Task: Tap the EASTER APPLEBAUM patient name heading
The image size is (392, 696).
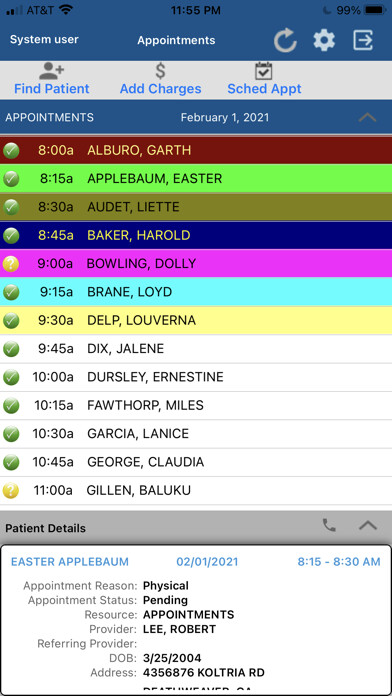Action: 70,562
